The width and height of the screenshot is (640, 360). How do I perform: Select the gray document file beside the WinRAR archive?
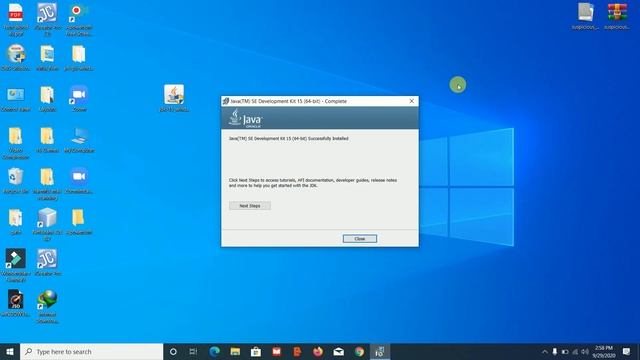click(x=585, y=16)
